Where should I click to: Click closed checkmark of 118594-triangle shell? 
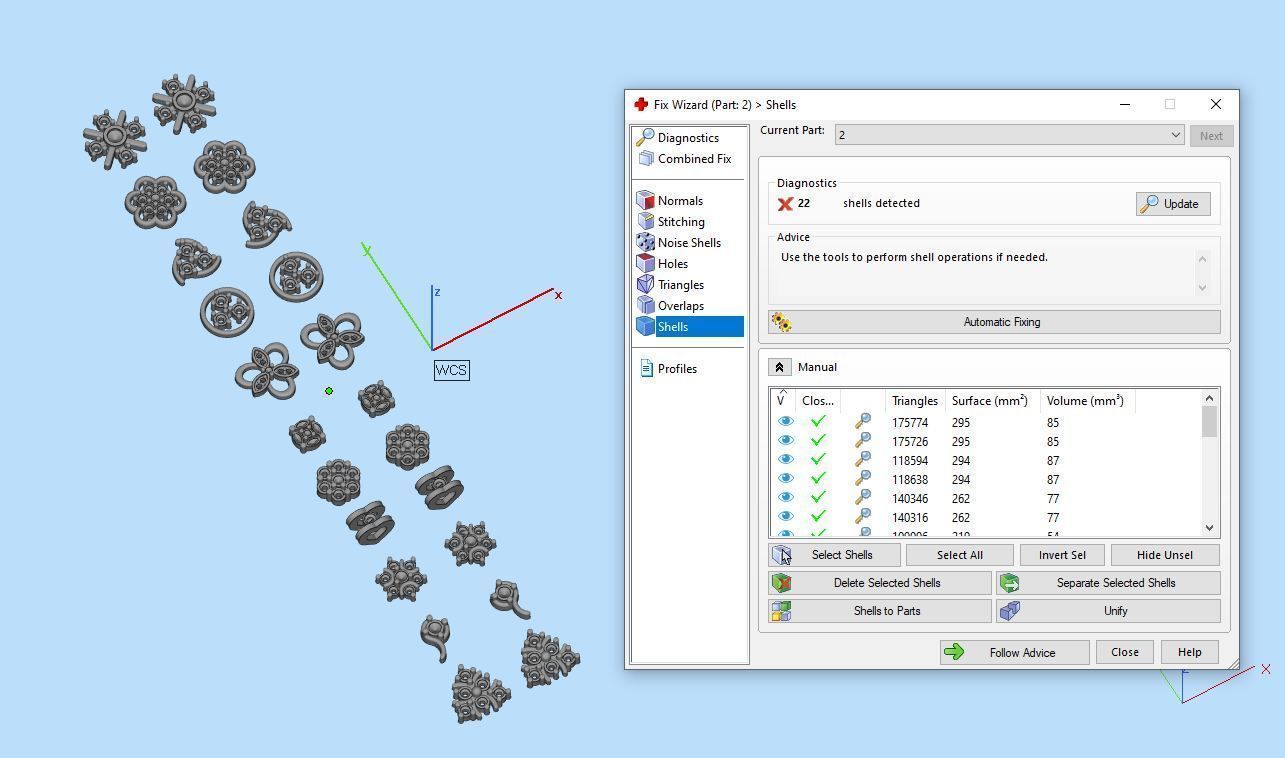point(818,460)
